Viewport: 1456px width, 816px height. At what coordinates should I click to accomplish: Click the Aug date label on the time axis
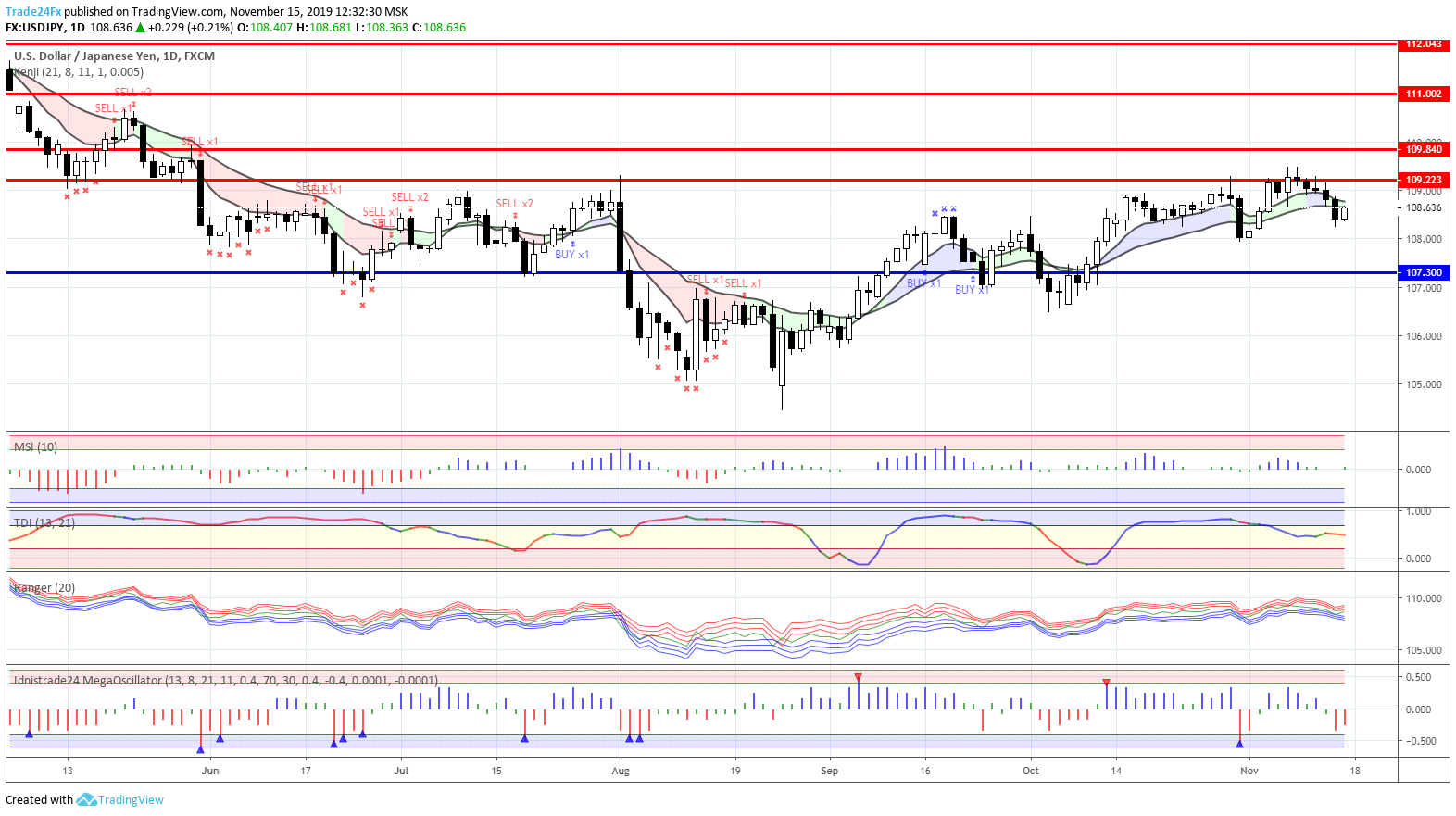click(621, 771)
